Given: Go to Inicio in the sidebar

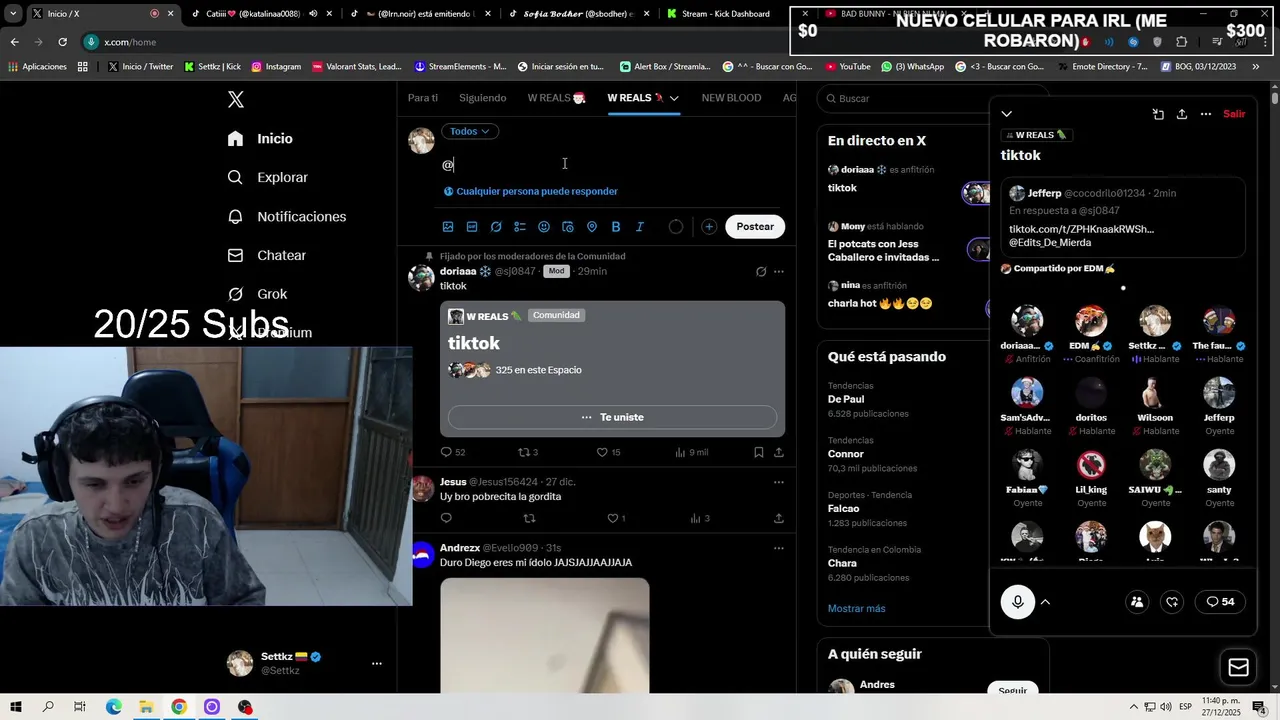Looking at the screenshot, I should coord(260,139).
